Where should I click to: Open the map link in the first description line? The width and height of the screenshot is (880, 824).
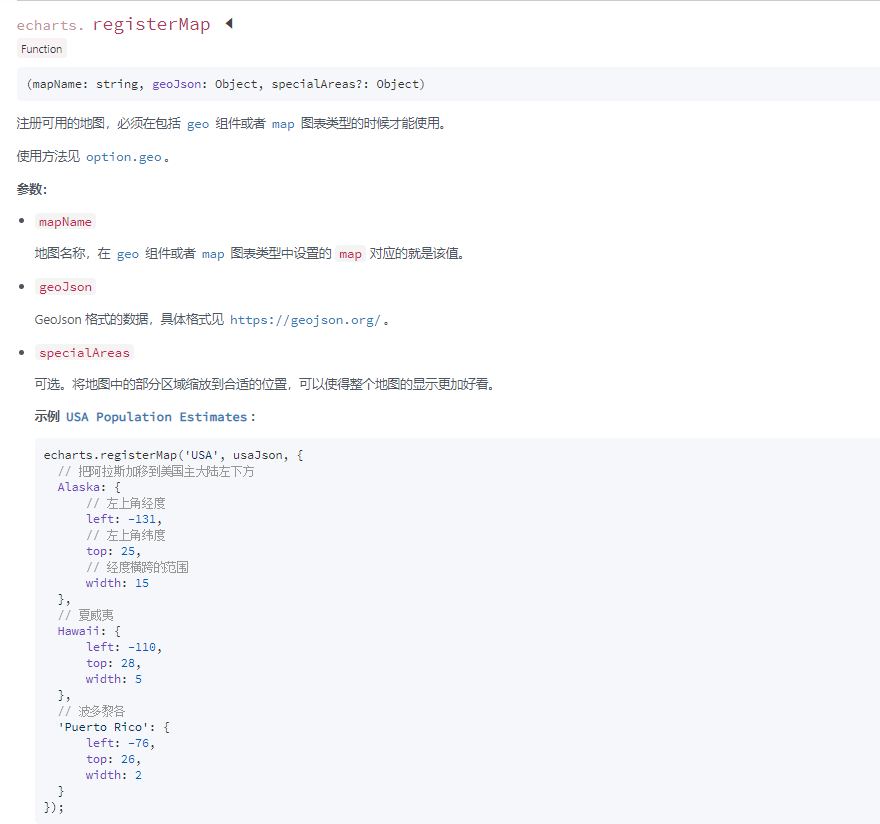pos(283,124)
